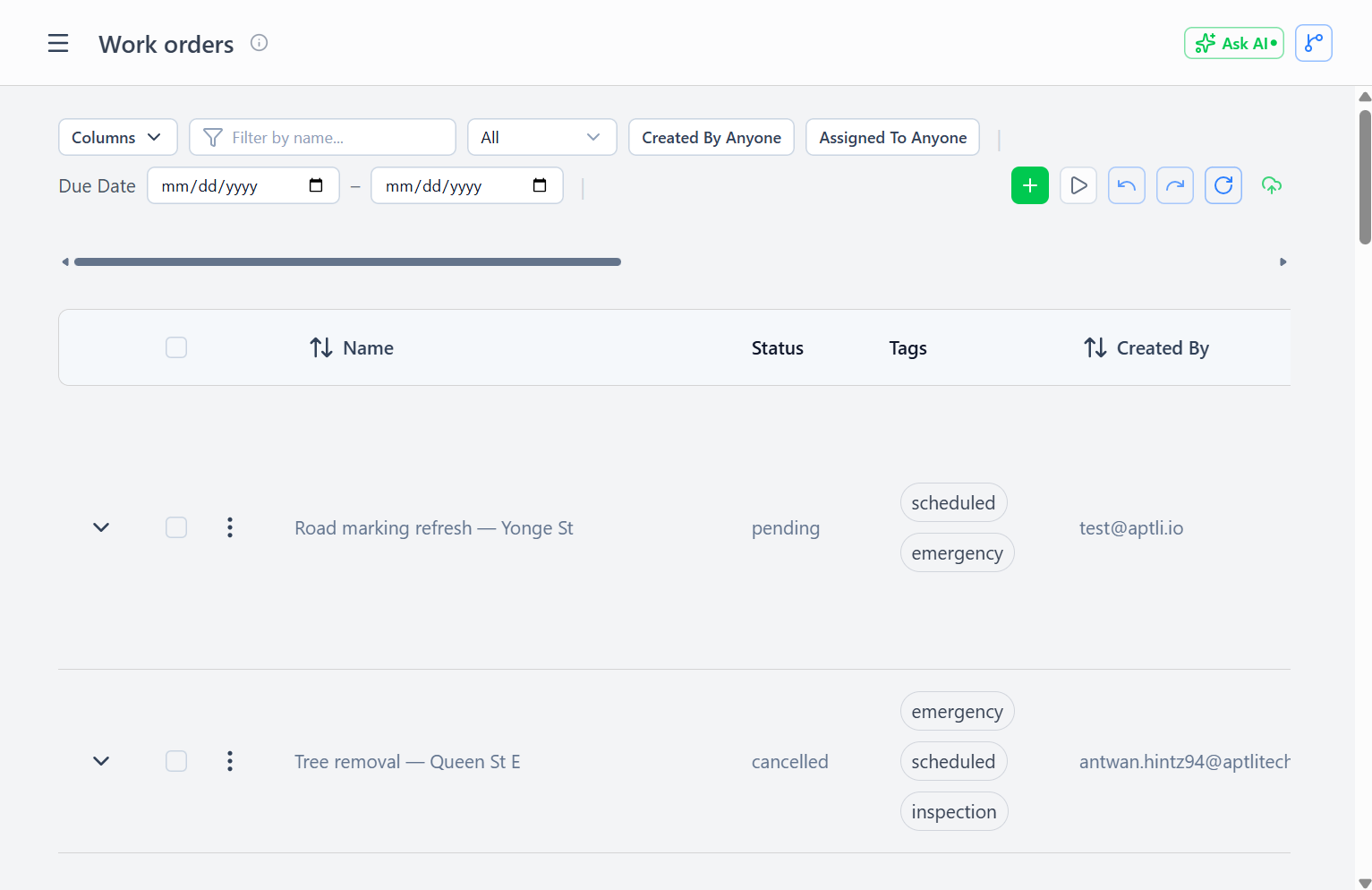1372x890 pixels.
Task: Expand the Road marking refresh row
Action: [101, 527]
